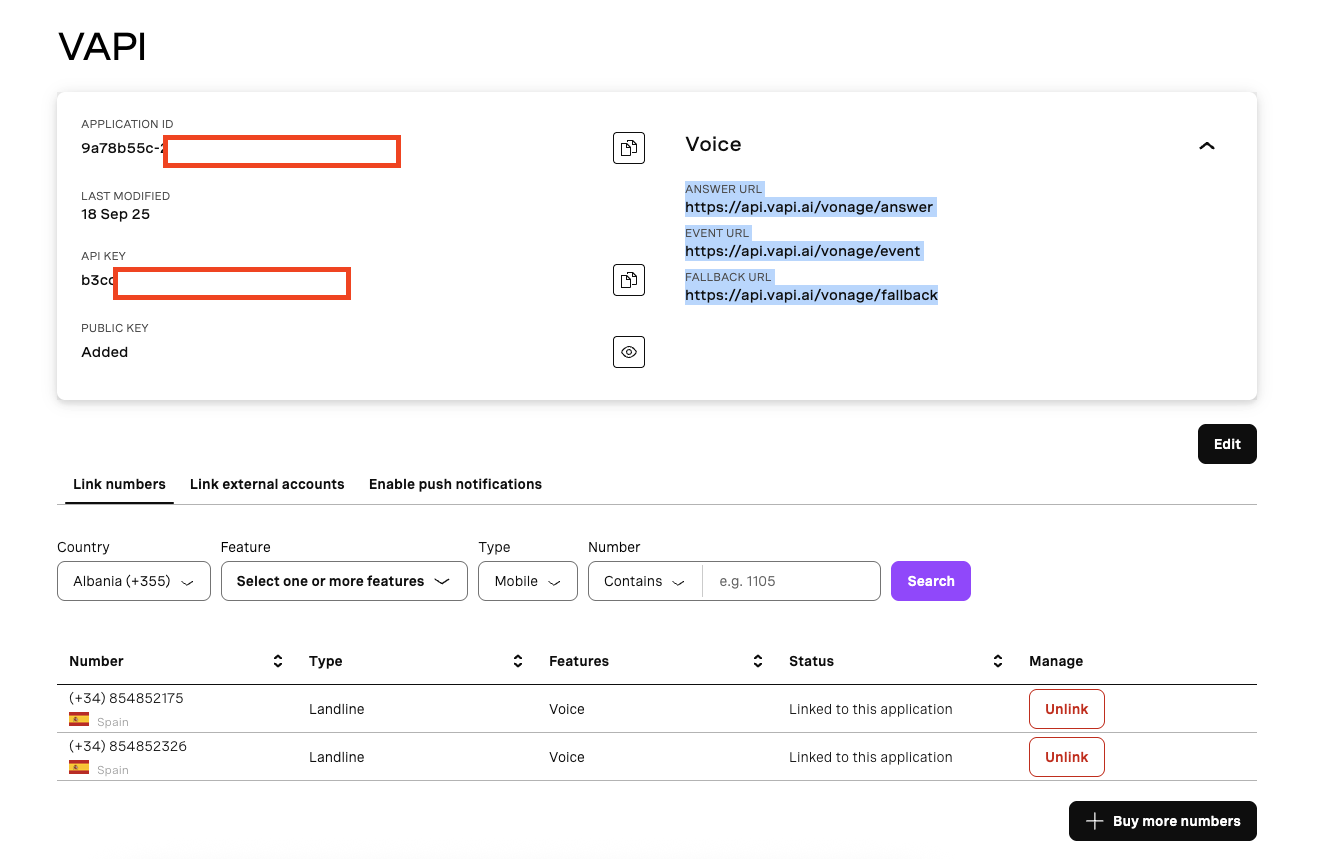Open Enable push notifications tab
The width and height of the screenshot is (1327, 859).
pyautogui.click(x=455, y=484)
